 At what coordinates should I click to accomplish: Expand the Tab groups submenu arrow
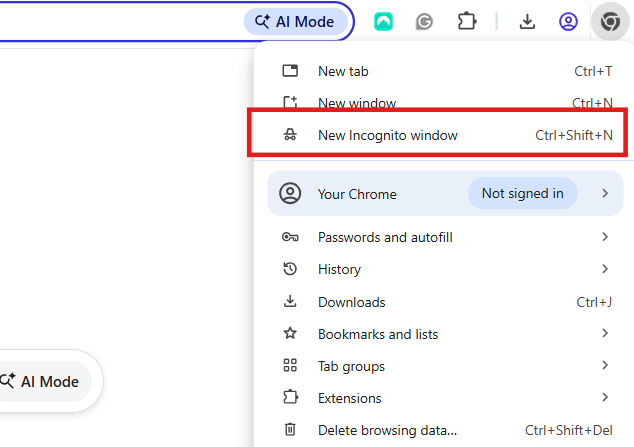pyautogui.click(x=605, y=365)
